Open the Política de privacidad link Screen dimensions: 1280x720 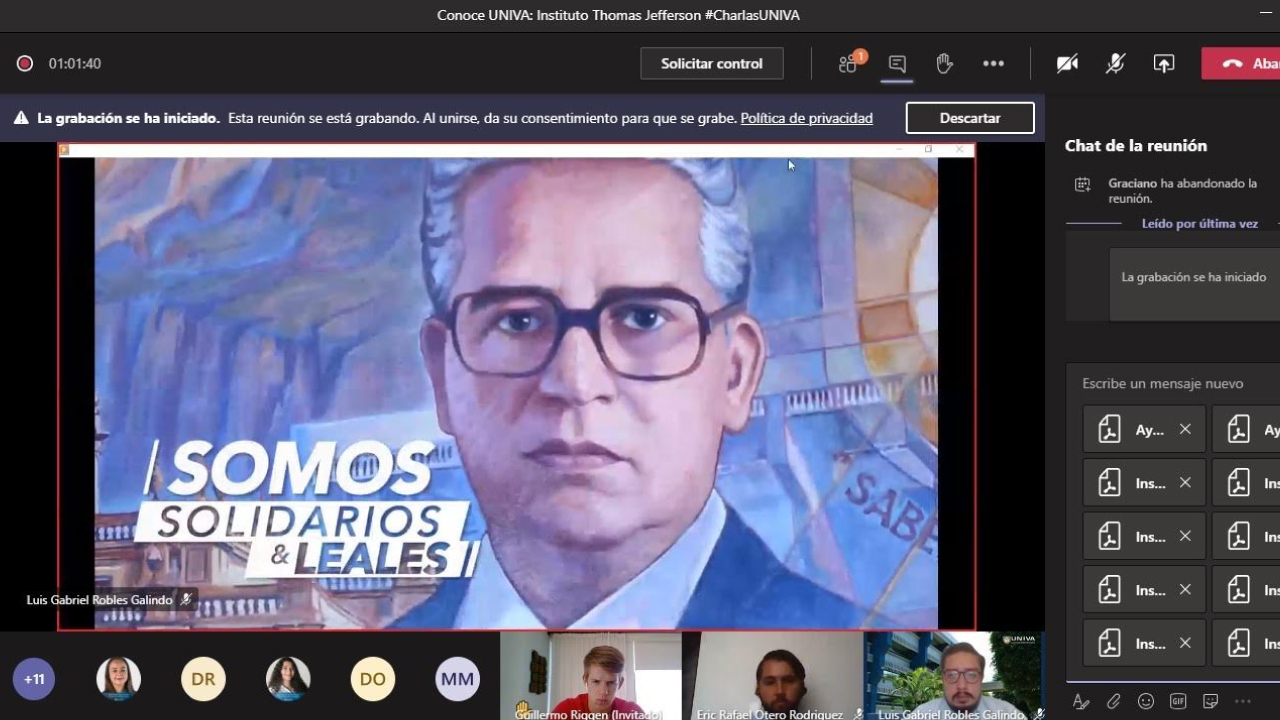pyautogui.click(x=806, y=118)
